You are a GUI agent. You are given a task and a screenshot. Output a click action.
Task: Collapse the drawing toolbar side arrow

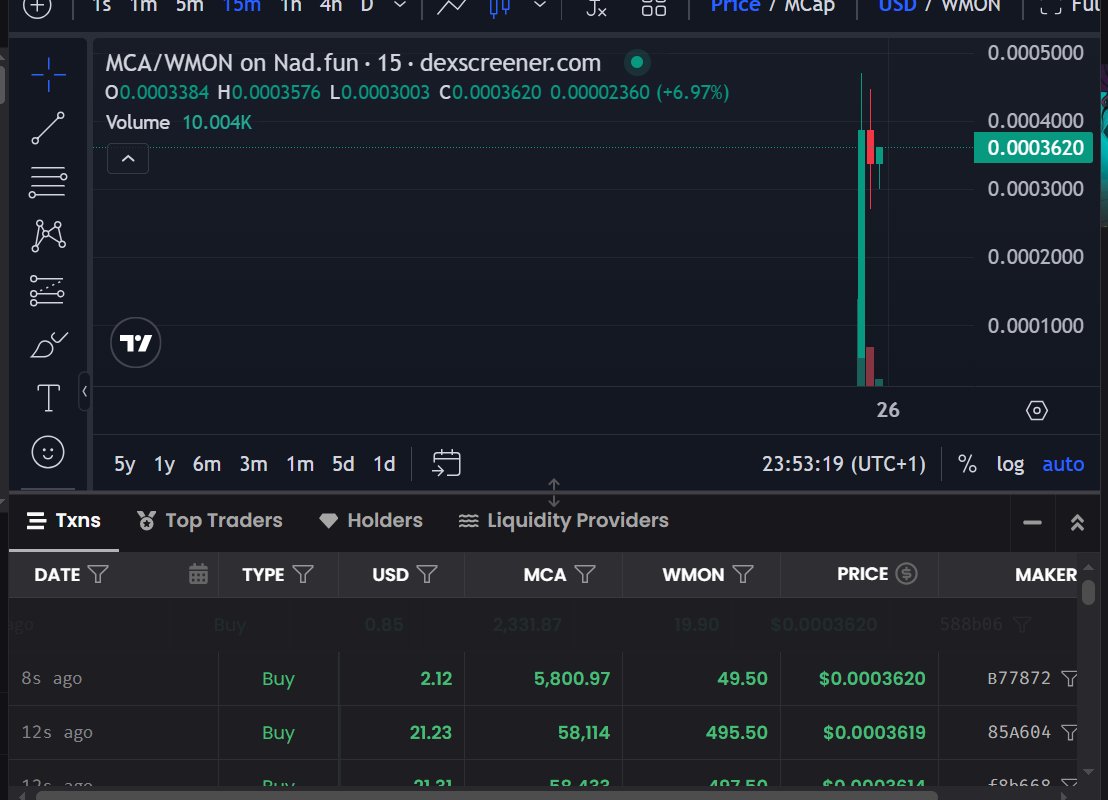(85, 391)
